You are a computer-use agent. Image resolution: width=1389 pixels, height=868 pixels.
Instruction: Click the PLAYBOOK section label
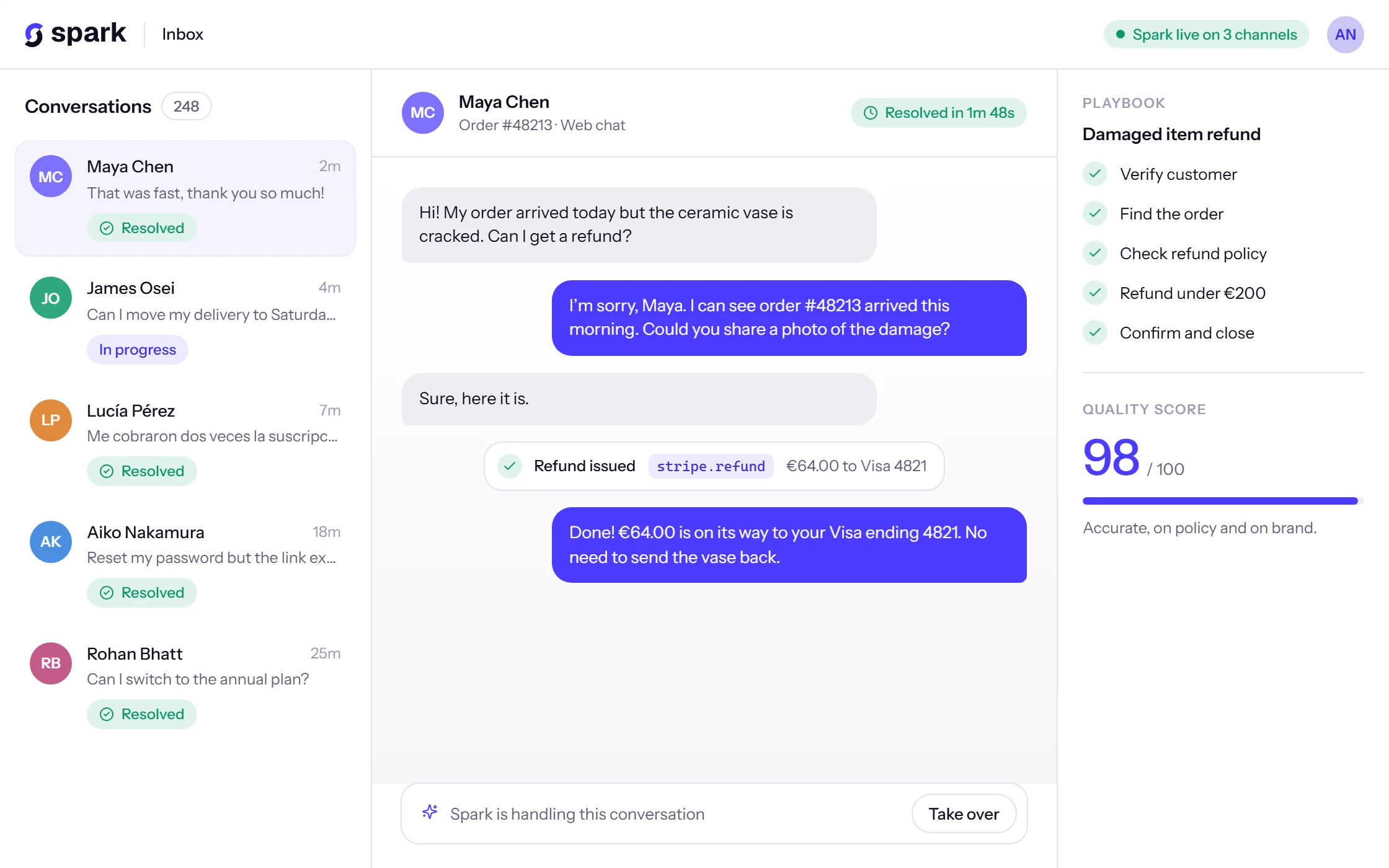(x=1124, y=103)
